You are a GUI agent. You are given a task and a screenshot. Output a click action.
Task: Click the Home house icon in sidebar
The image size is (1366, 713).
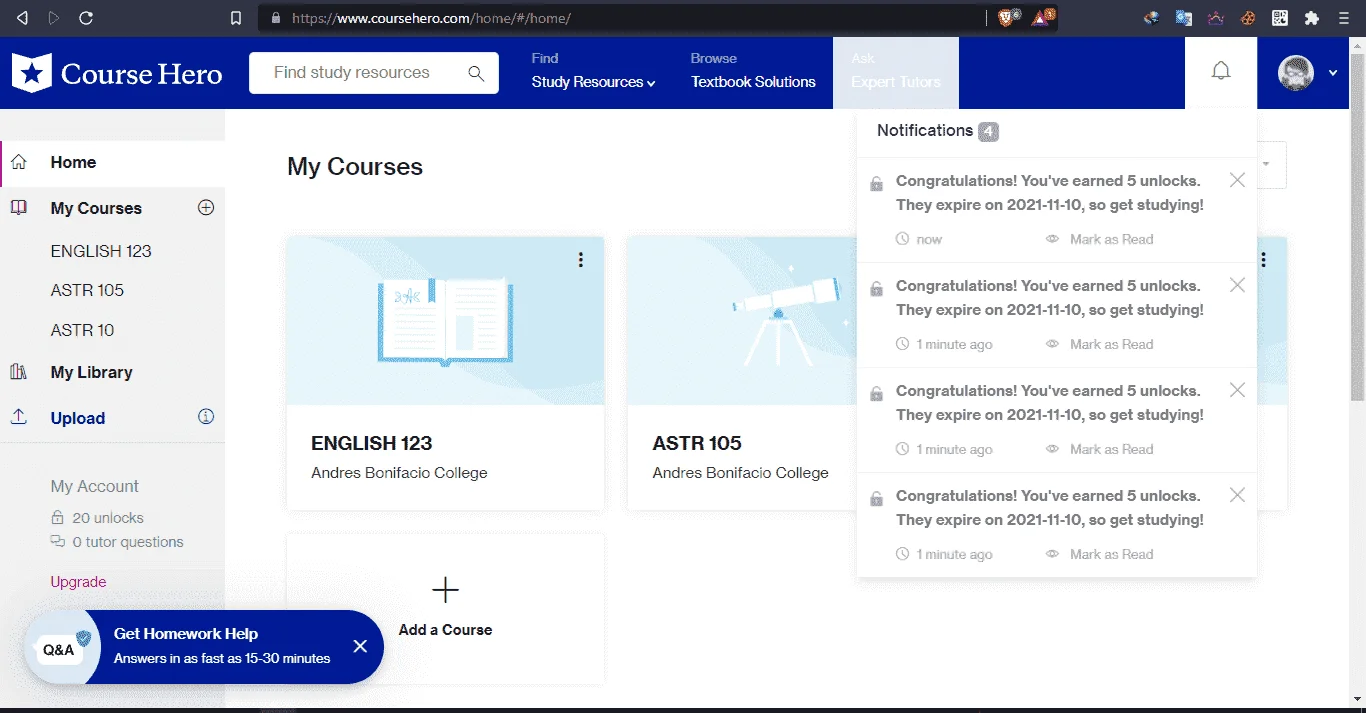[19, 162]
